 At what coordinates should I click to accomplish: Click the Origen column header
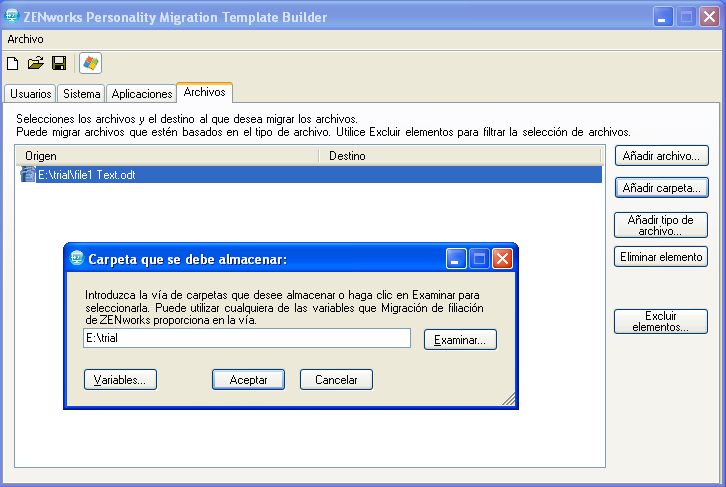(168, 156)
